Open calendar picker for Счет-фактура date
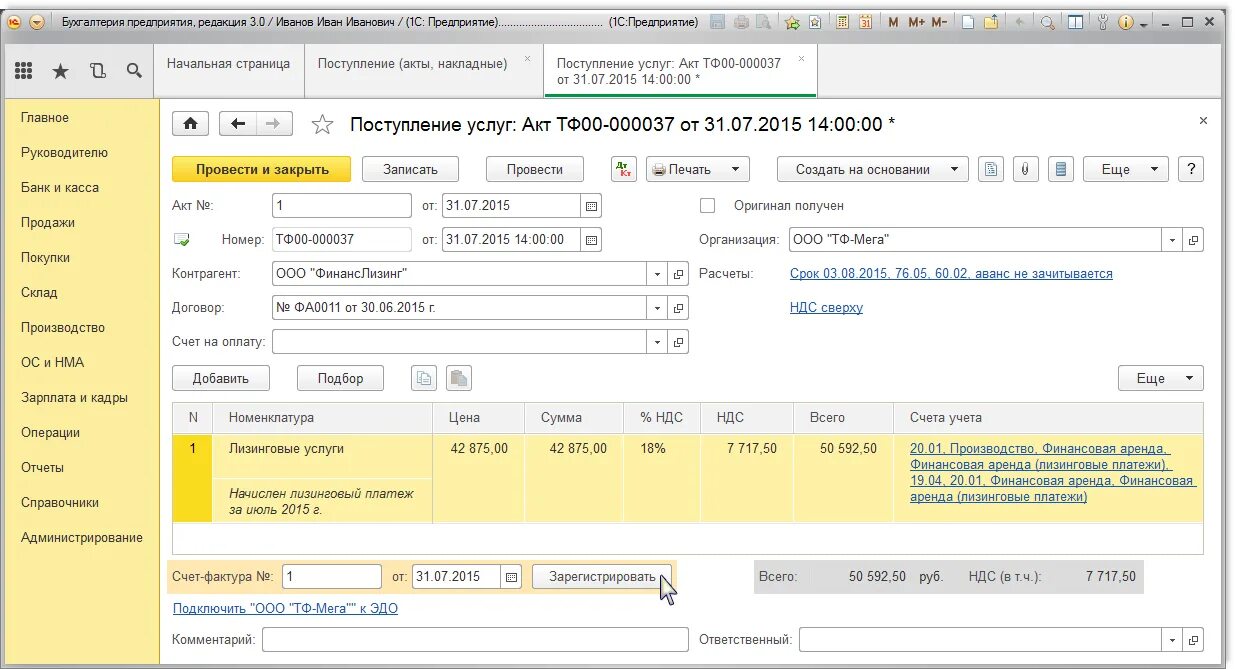 point(512,576)
